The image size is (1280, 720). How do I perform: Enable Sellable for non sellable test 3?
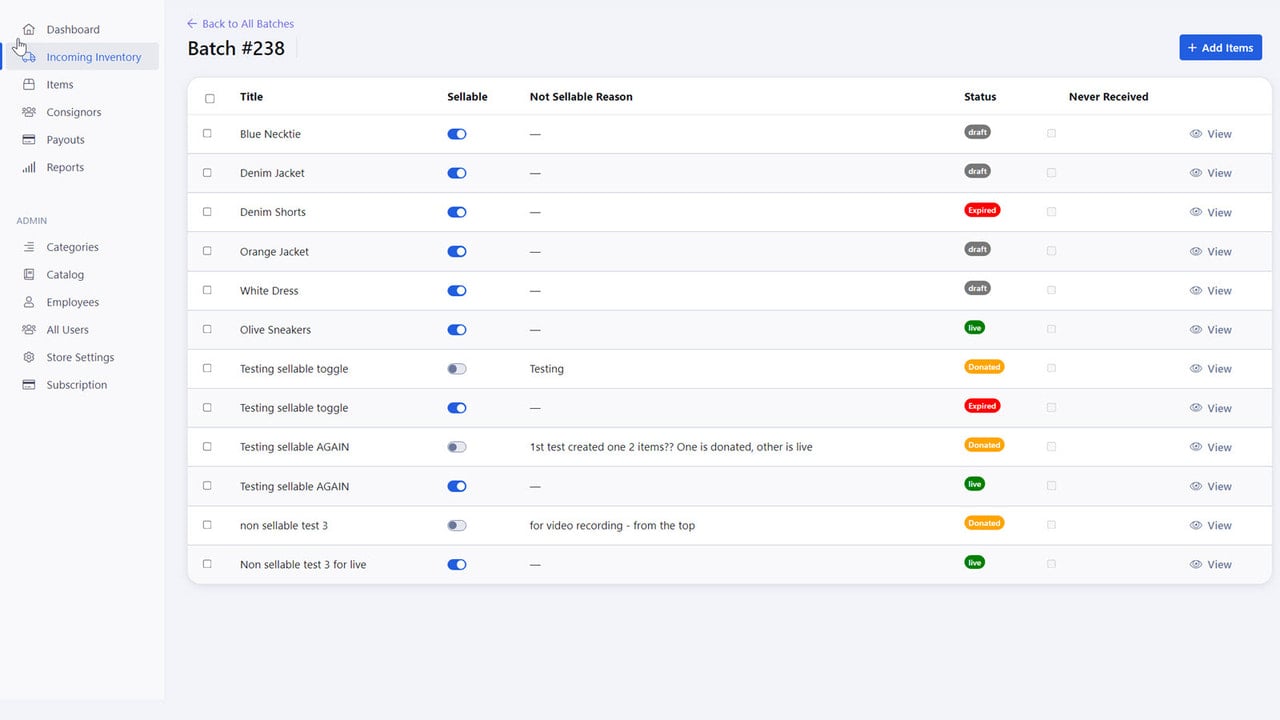pyautogui.click(x=457, y=525)
